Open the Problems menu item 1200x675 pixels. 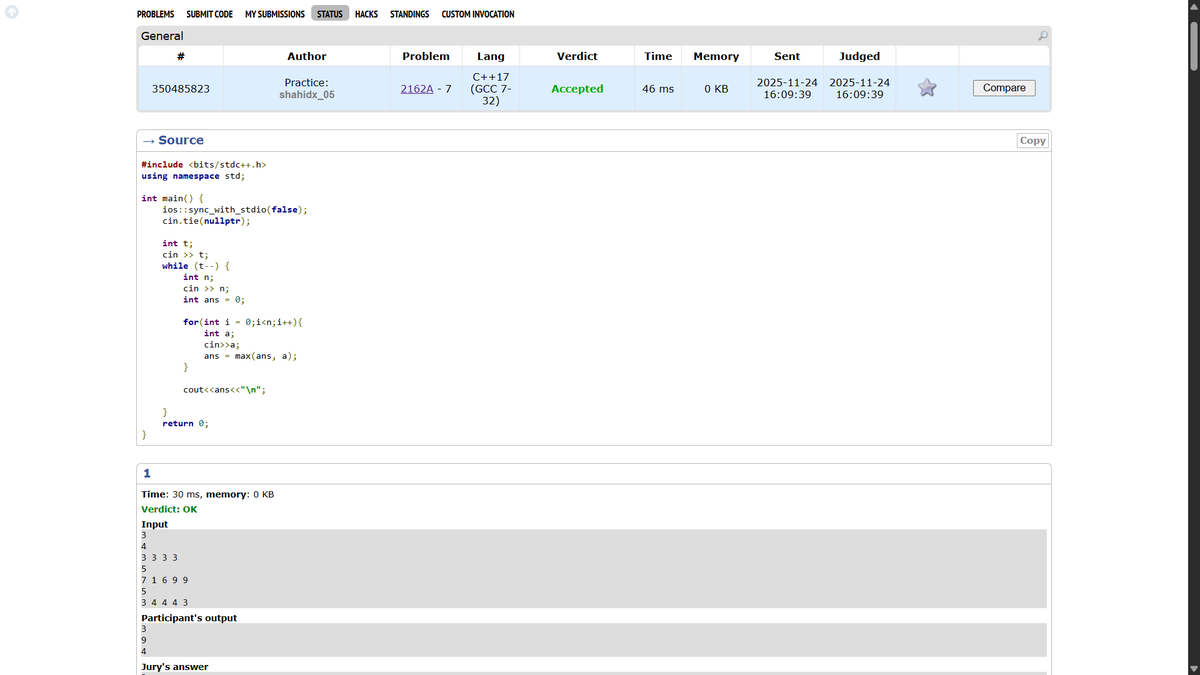tap(155, 14)
